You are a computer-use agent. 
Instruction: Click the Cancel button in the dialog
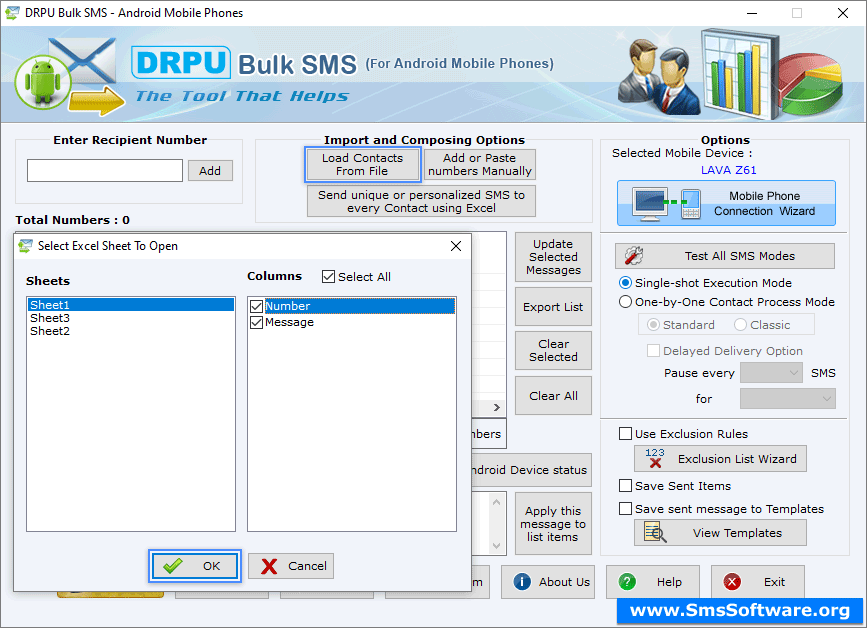coord(291,566)
